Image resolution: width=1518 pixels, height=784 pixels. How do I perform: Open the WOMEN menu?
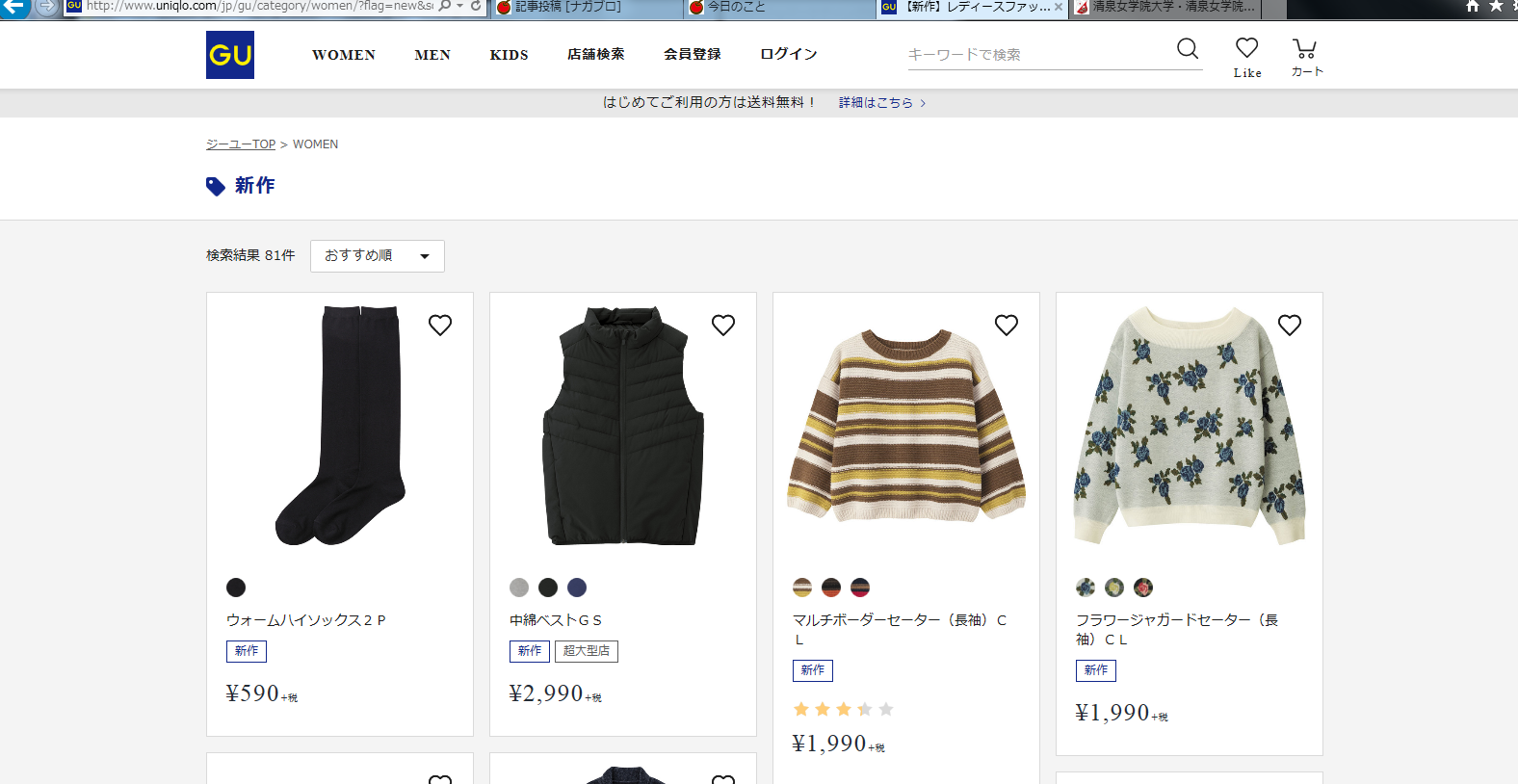tap(344, 55)
